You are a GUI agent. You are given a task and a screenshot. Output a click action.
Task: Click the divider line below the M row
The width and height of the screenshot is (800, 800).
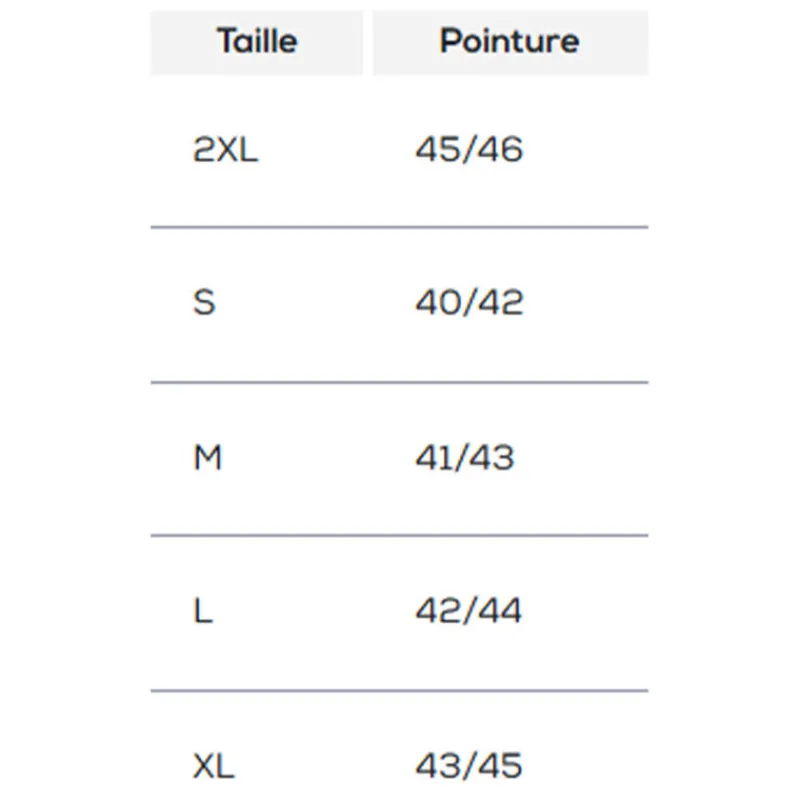click(399, 535)
